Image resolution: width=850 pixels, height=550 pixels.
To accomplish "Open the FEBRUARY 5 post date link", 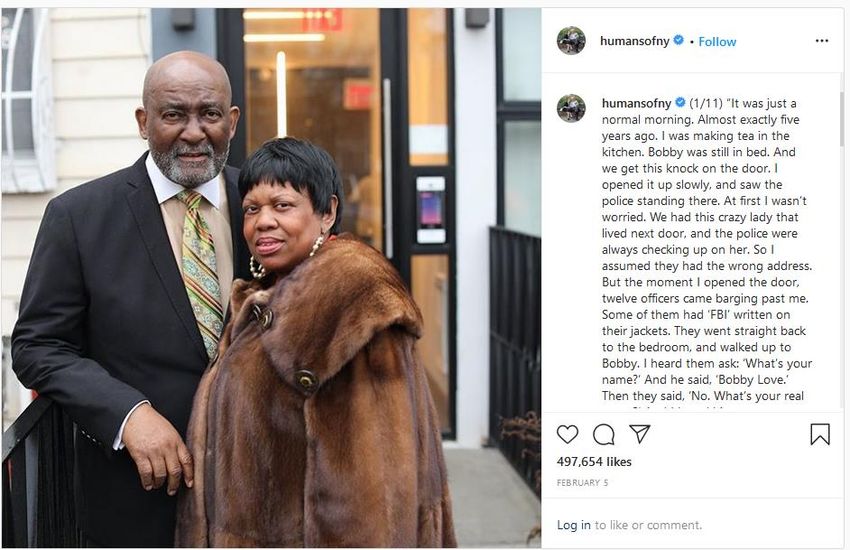I will click(582, 483).
